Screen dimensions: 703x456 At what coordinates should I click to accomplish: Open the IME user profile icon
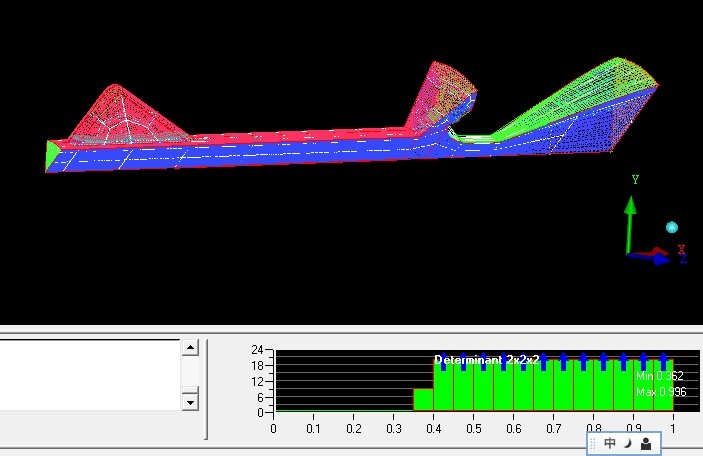pos(646,443)
